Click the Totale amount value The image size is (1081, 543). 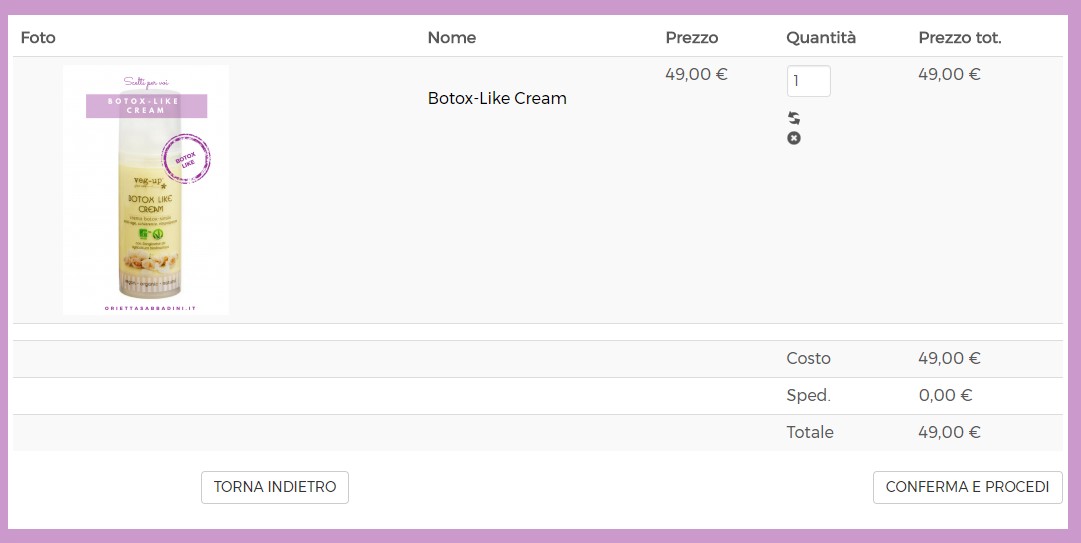click(949, 432)
